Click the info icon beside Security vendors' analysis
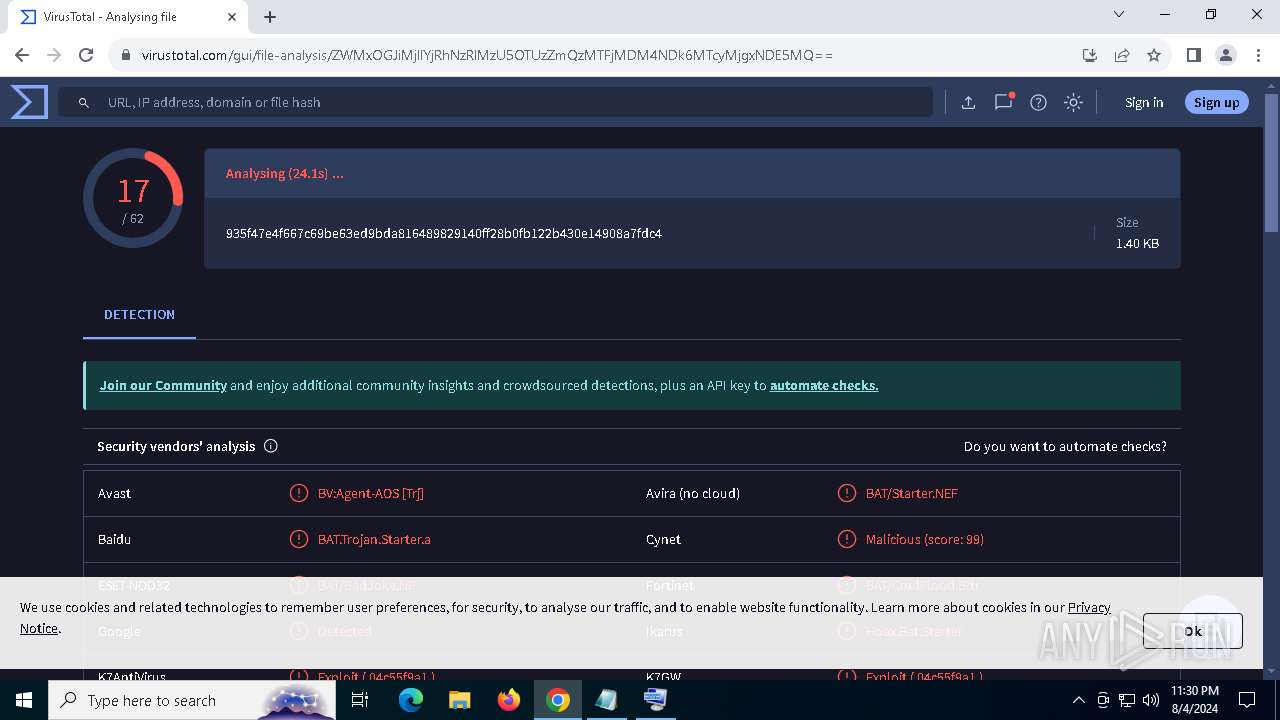Viewport: 1280px width, 720px height. (270, 446)
